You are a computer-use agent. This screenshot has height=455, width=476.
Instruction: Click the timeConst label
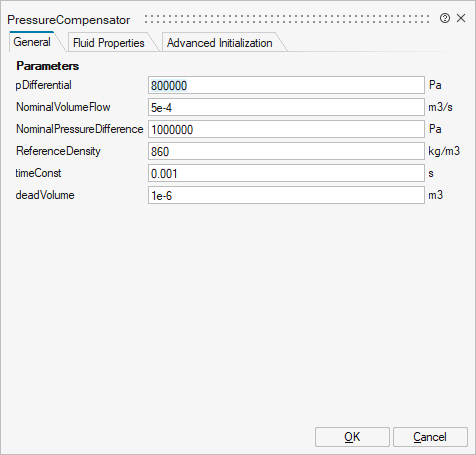[x=38, y=173]
